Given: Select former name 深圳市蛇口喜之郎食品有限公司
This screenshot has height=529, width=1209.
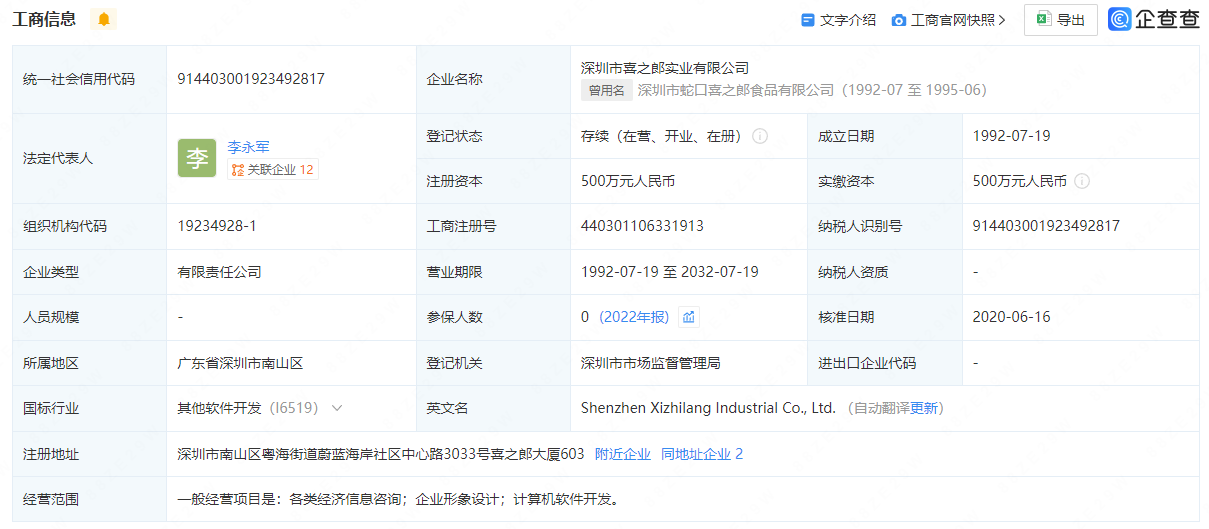Looking at the screenshot, I should tap(736, 90).
